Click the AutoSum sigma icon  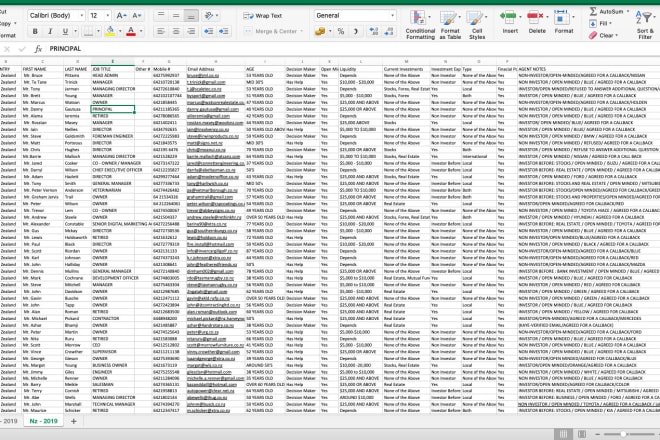pos(593,11)
